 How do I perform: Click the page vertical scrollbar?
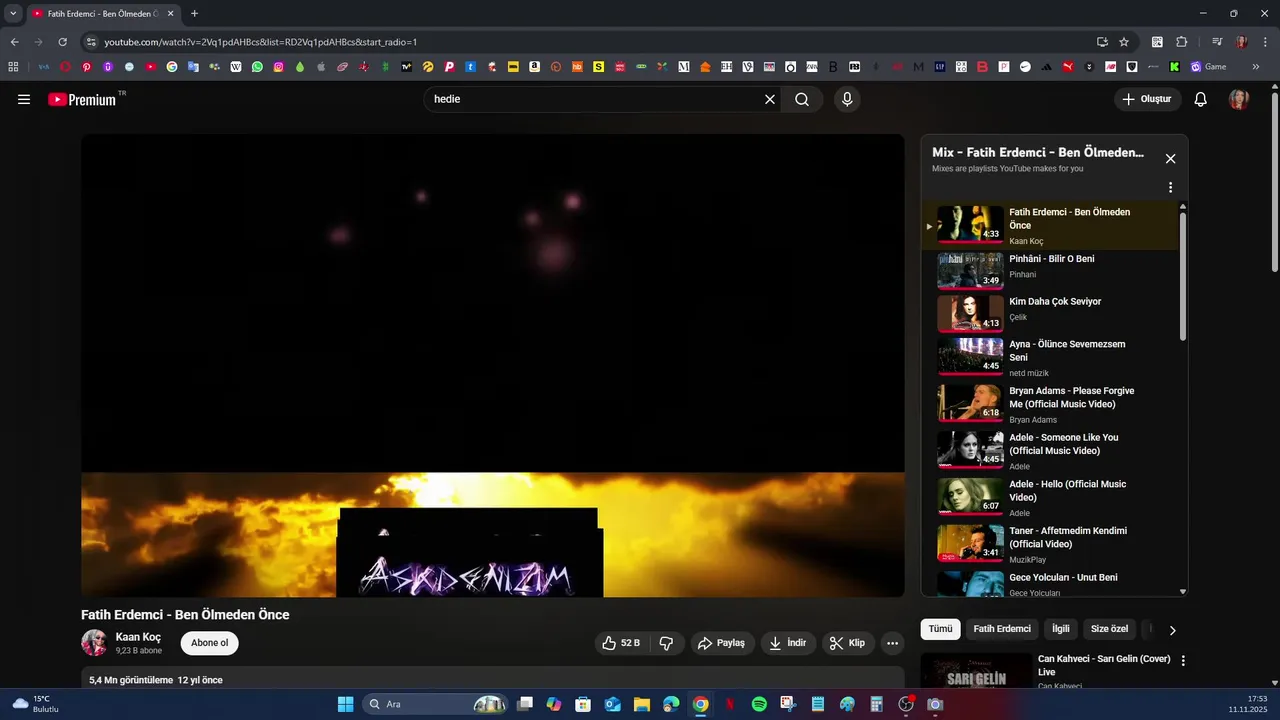click(x=1274, y=180)
